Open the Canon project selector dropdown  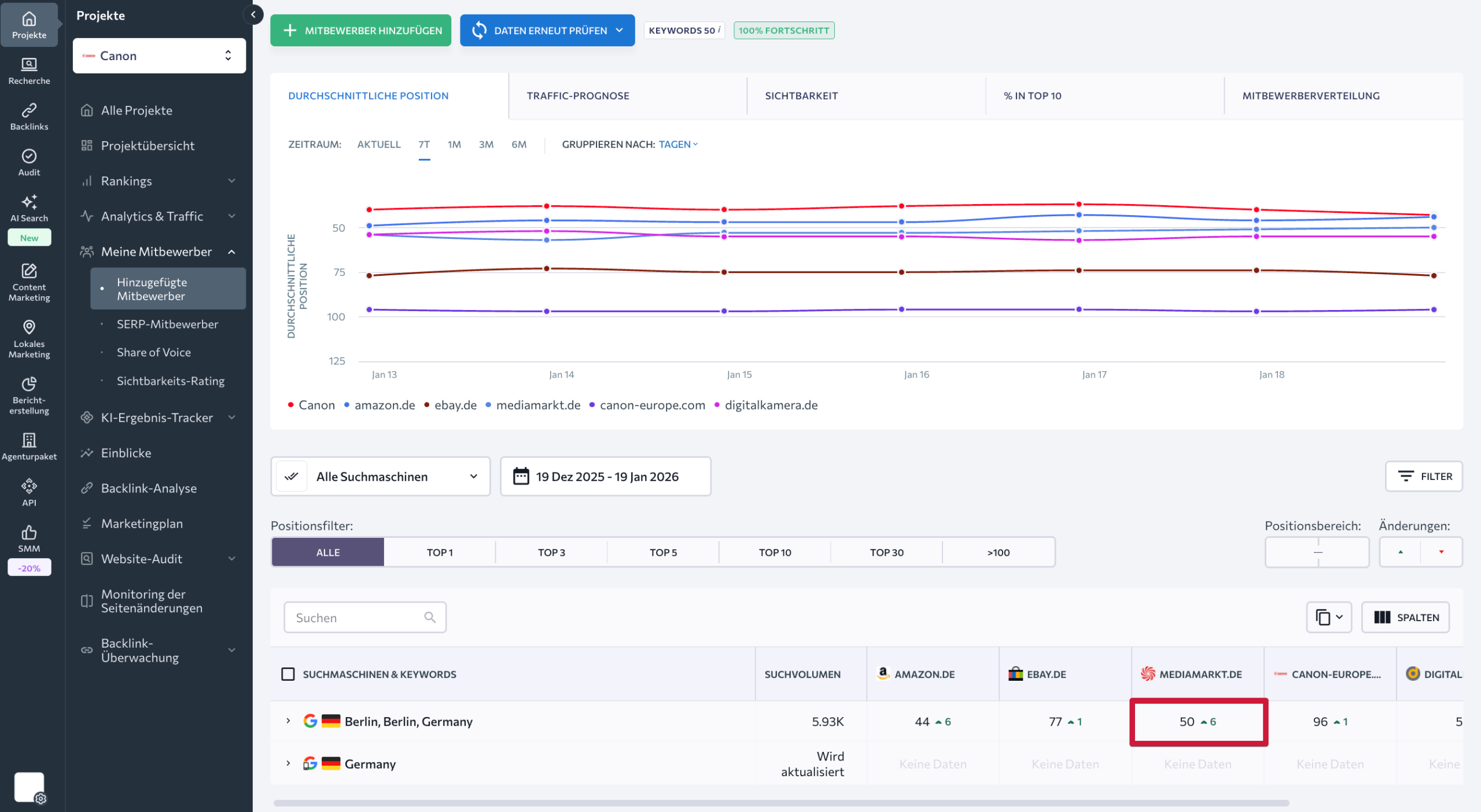pos(159,56)
